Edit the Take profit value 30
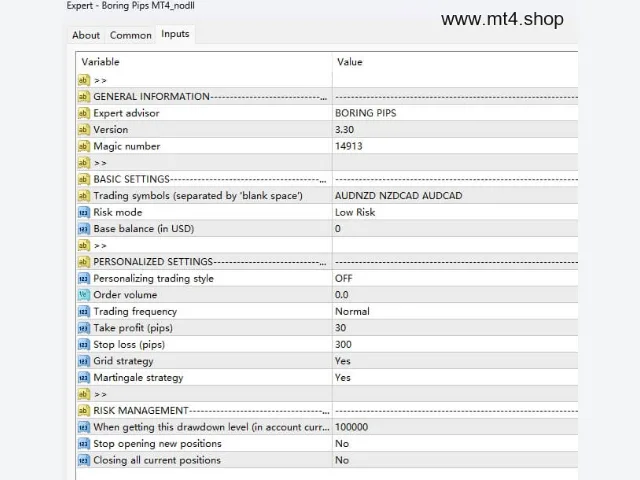This screenshot has height=480, width=640. coord(340,328)
